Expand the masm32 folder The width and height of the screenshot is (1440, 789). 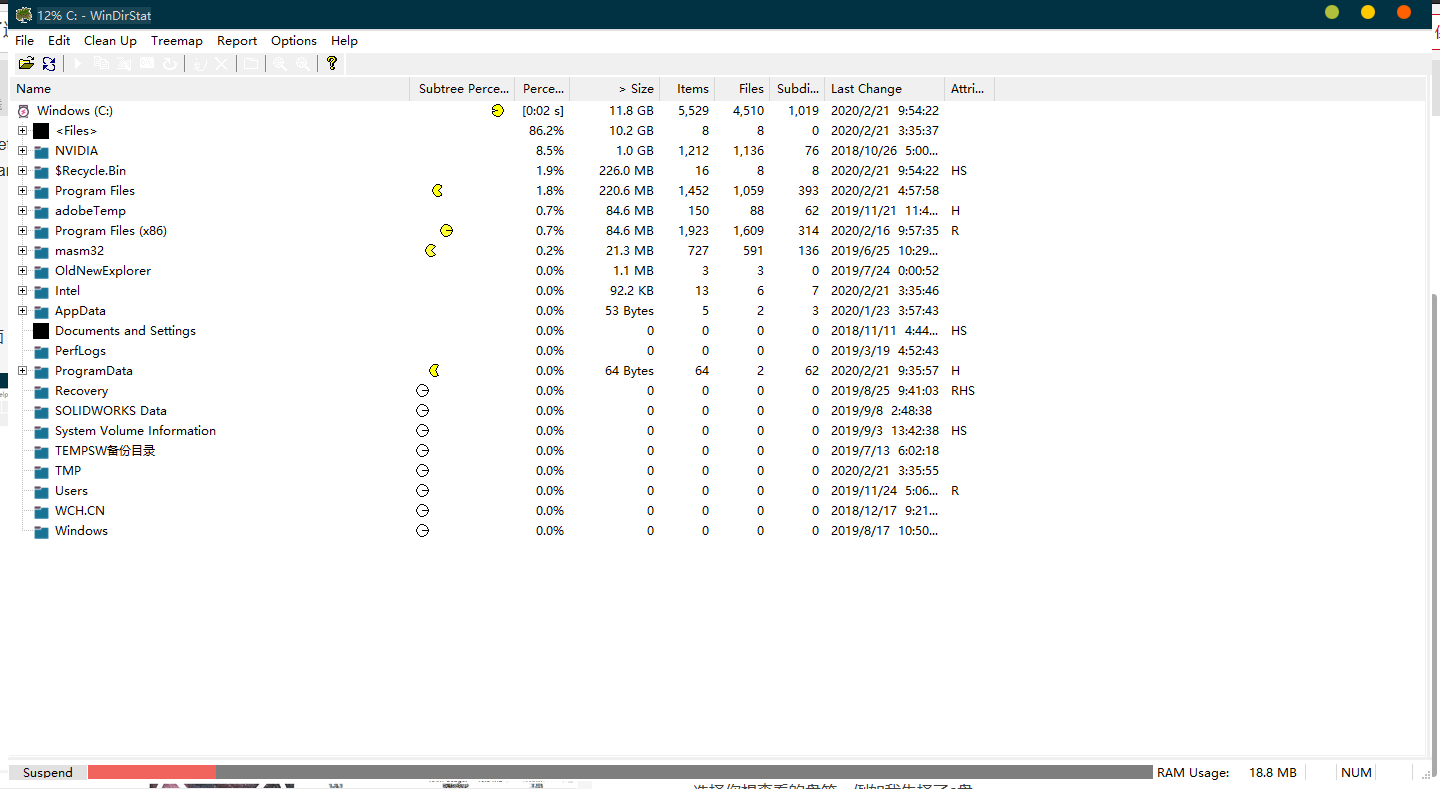tap(22, 251)
